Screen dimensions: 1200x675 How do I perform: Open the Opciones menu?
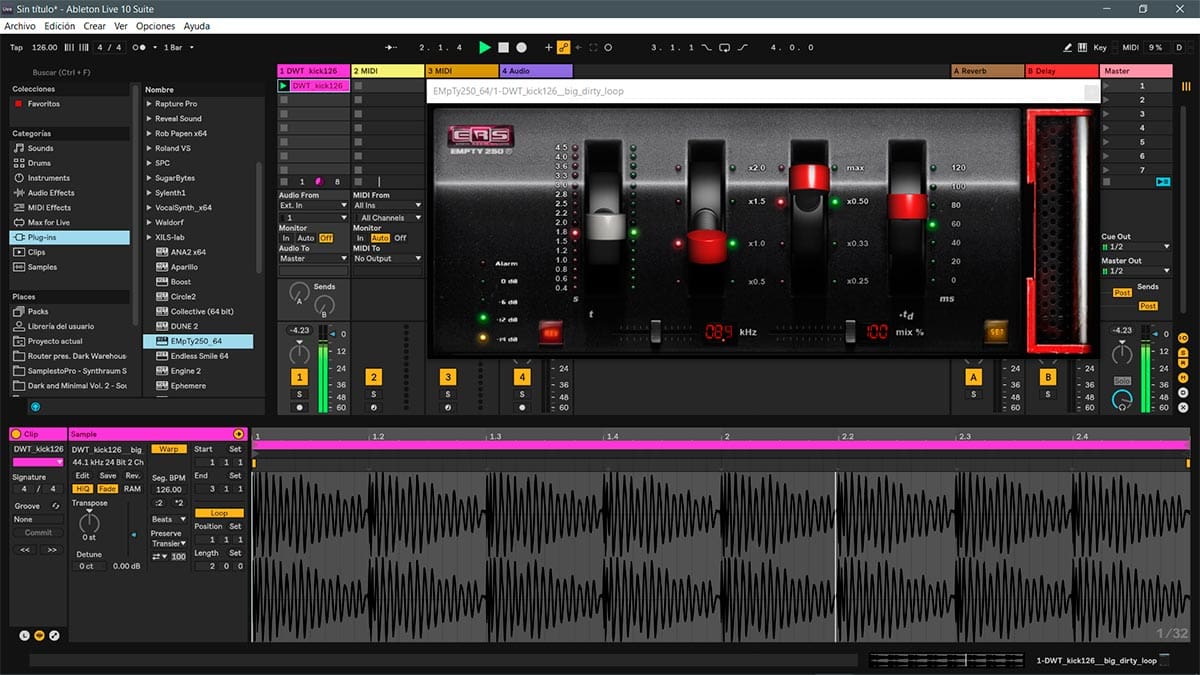[155, 26]
